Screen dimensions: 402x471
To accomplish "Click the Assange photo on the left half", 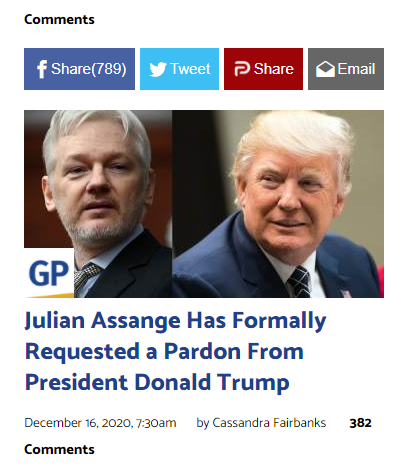I will (98, 204).
